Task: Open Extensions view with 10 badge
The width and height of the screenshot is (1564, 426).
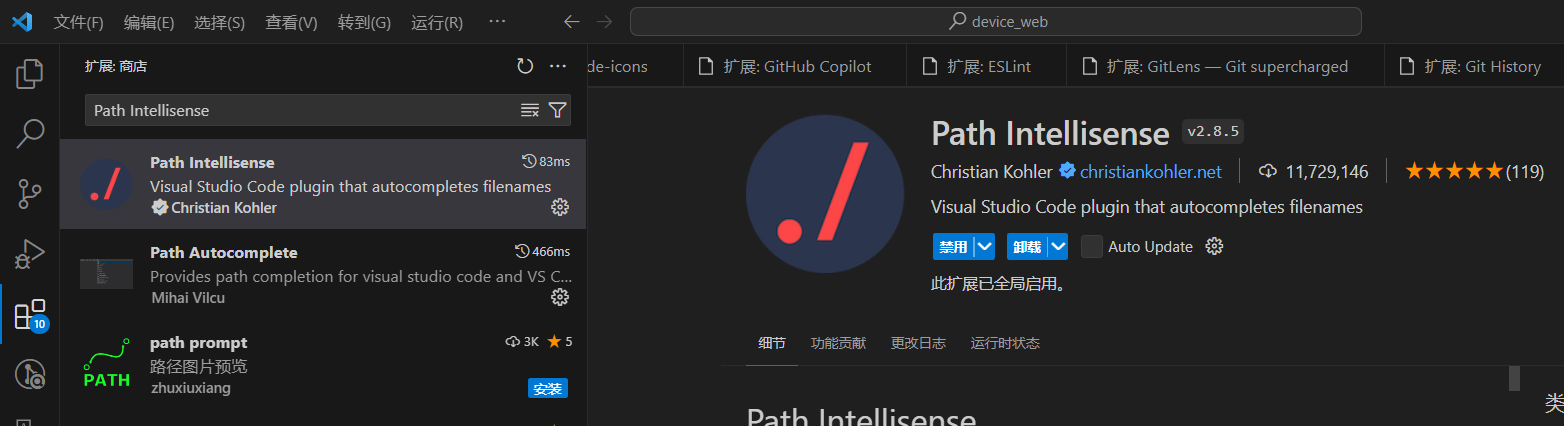Action: coord(30,314)
